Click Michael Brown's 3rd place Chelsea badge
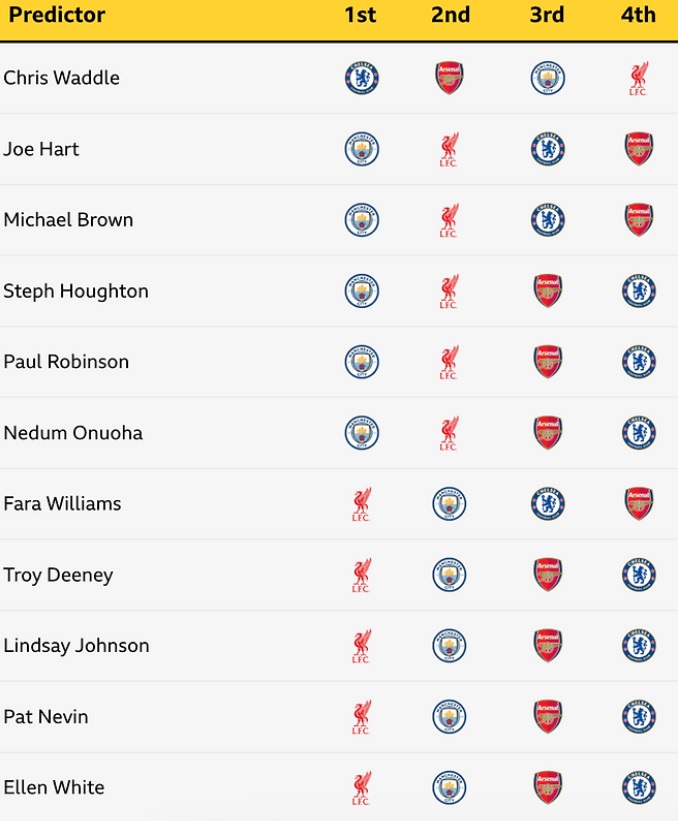The height and width of the screenshot is (821, 678). (x=547, y=220)
